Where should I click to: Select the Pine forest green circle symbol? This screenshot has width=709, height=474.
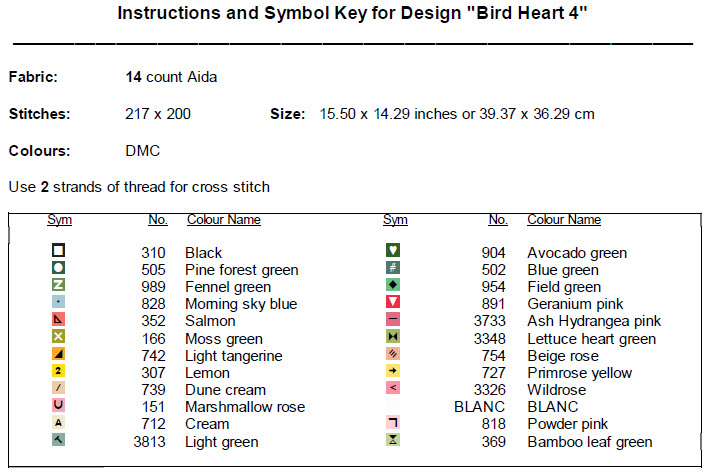tap(59, 268)
